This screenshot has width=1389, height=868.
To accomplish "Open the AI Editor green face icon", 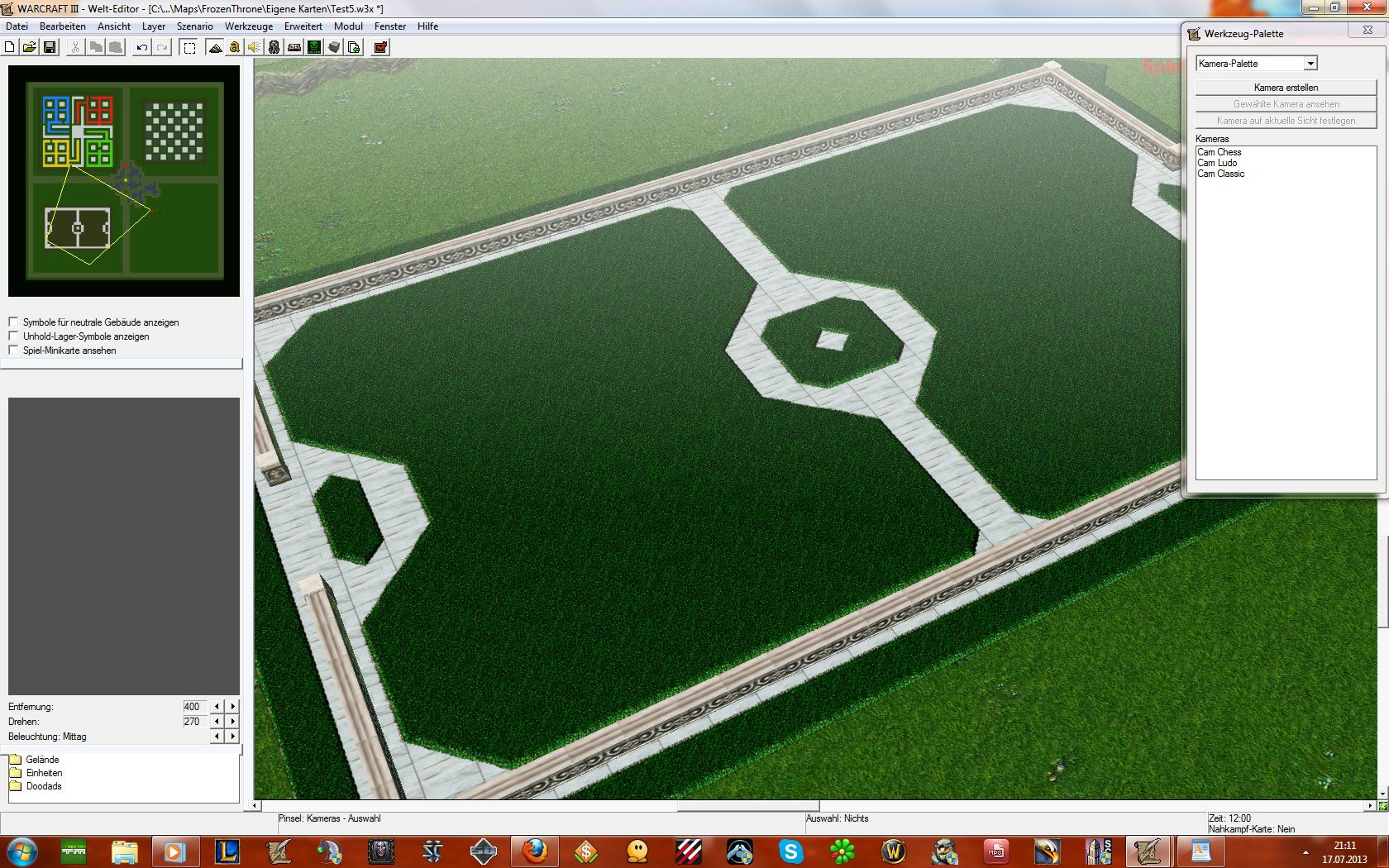I will [x=314, y=47].
